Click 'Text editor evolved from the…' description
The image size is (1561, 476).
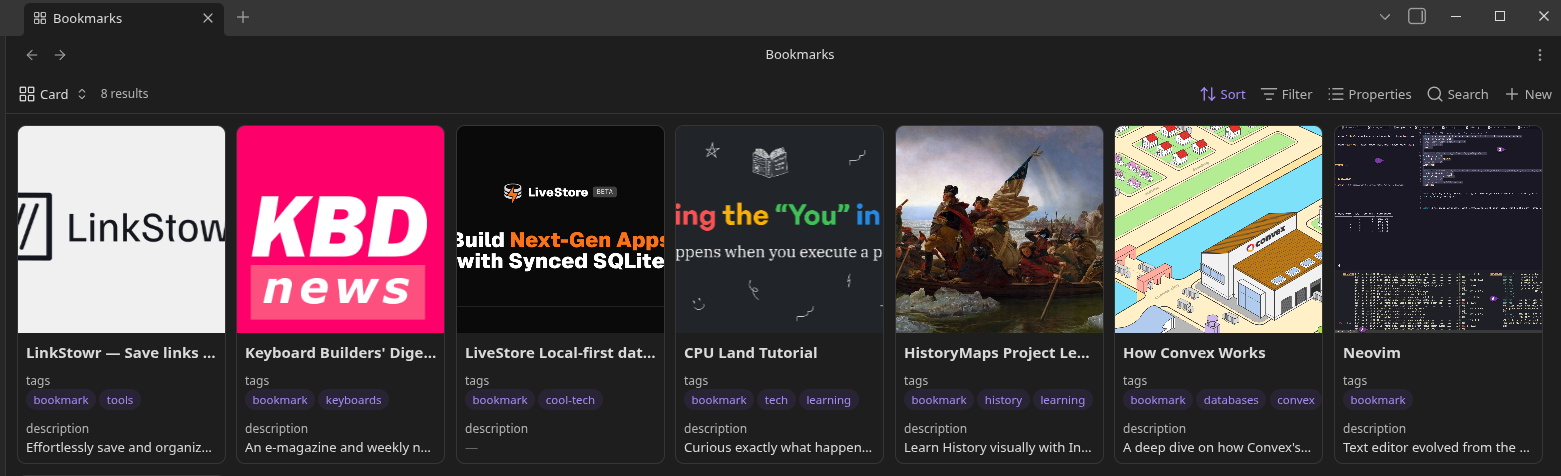click(1436, 448)
